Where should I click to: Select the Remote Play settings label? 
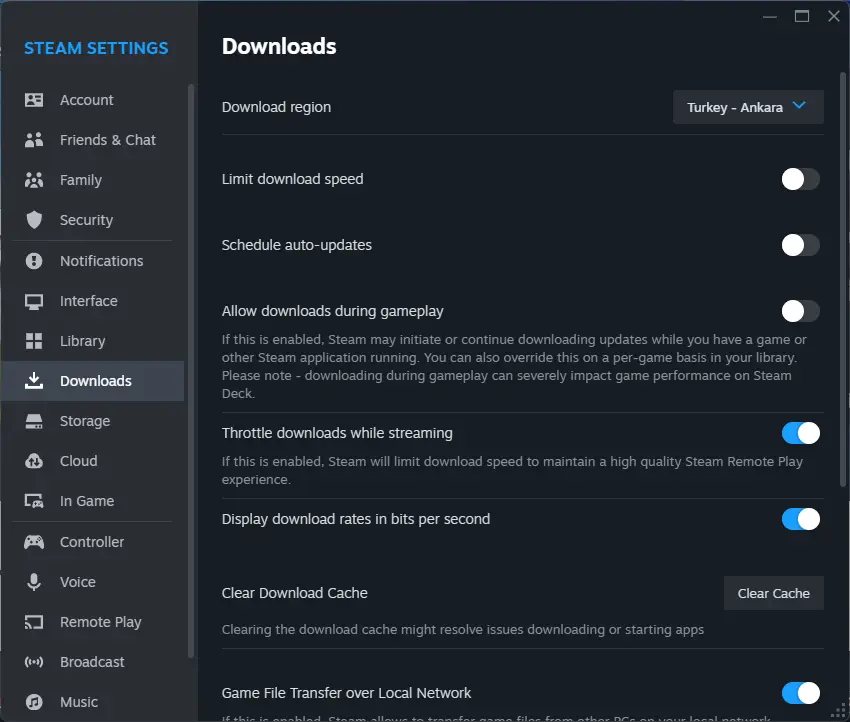point(101,622)
